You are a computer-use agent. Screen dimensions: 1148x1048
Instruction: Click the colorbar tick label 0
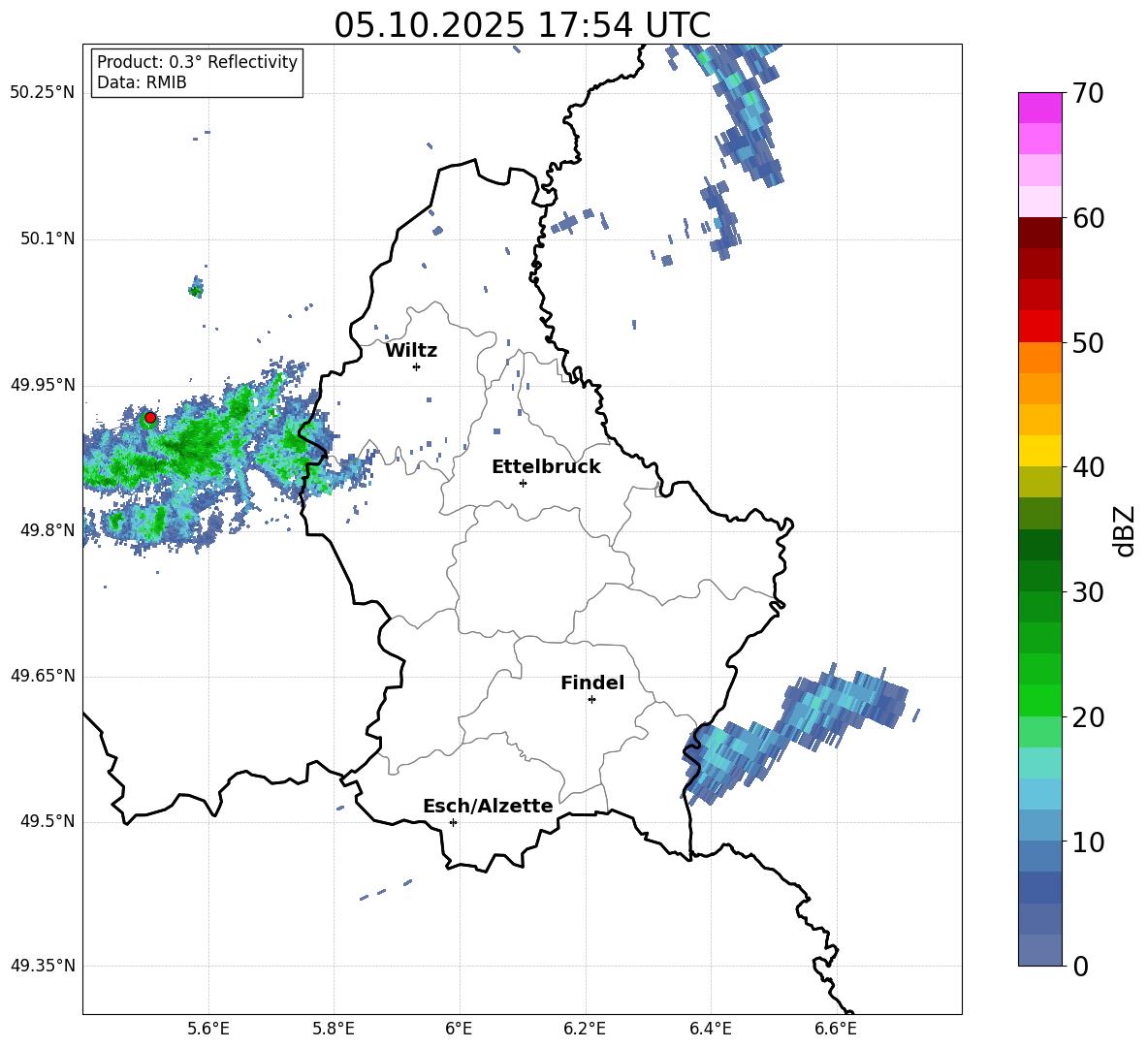tap(1080, 967)
